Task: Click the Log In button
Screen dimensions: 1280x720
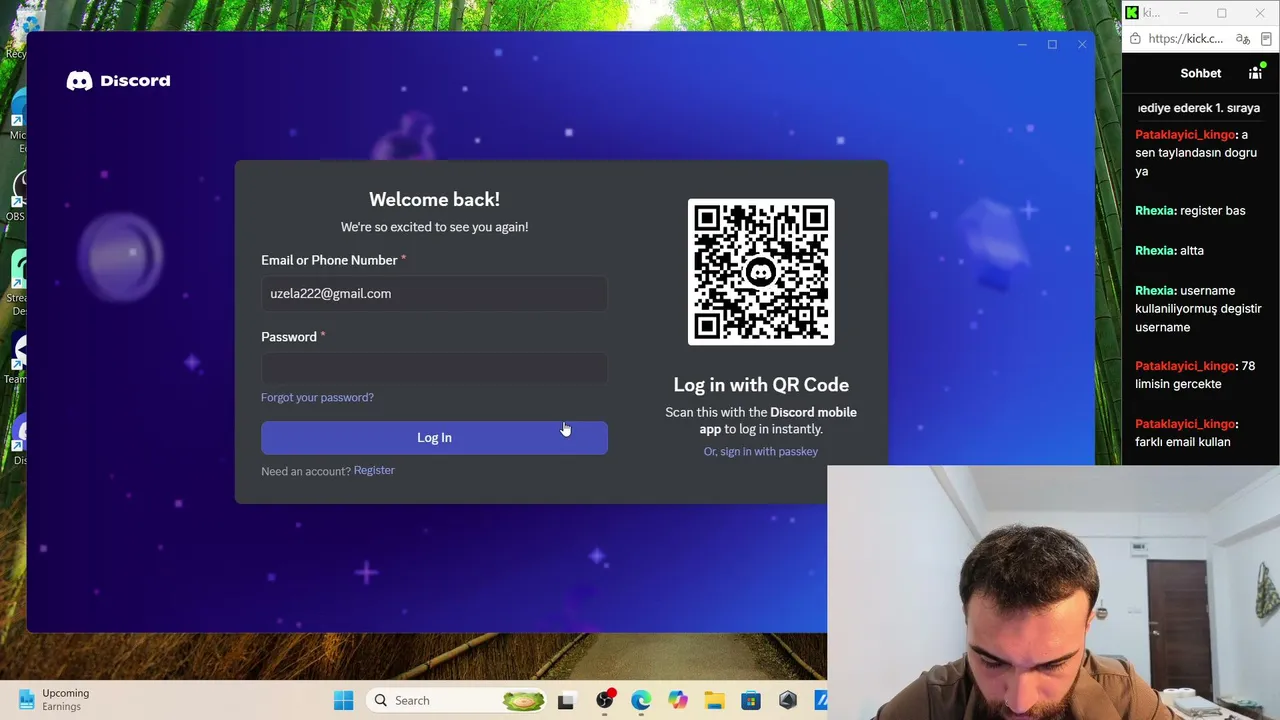Action: point(434,438)
